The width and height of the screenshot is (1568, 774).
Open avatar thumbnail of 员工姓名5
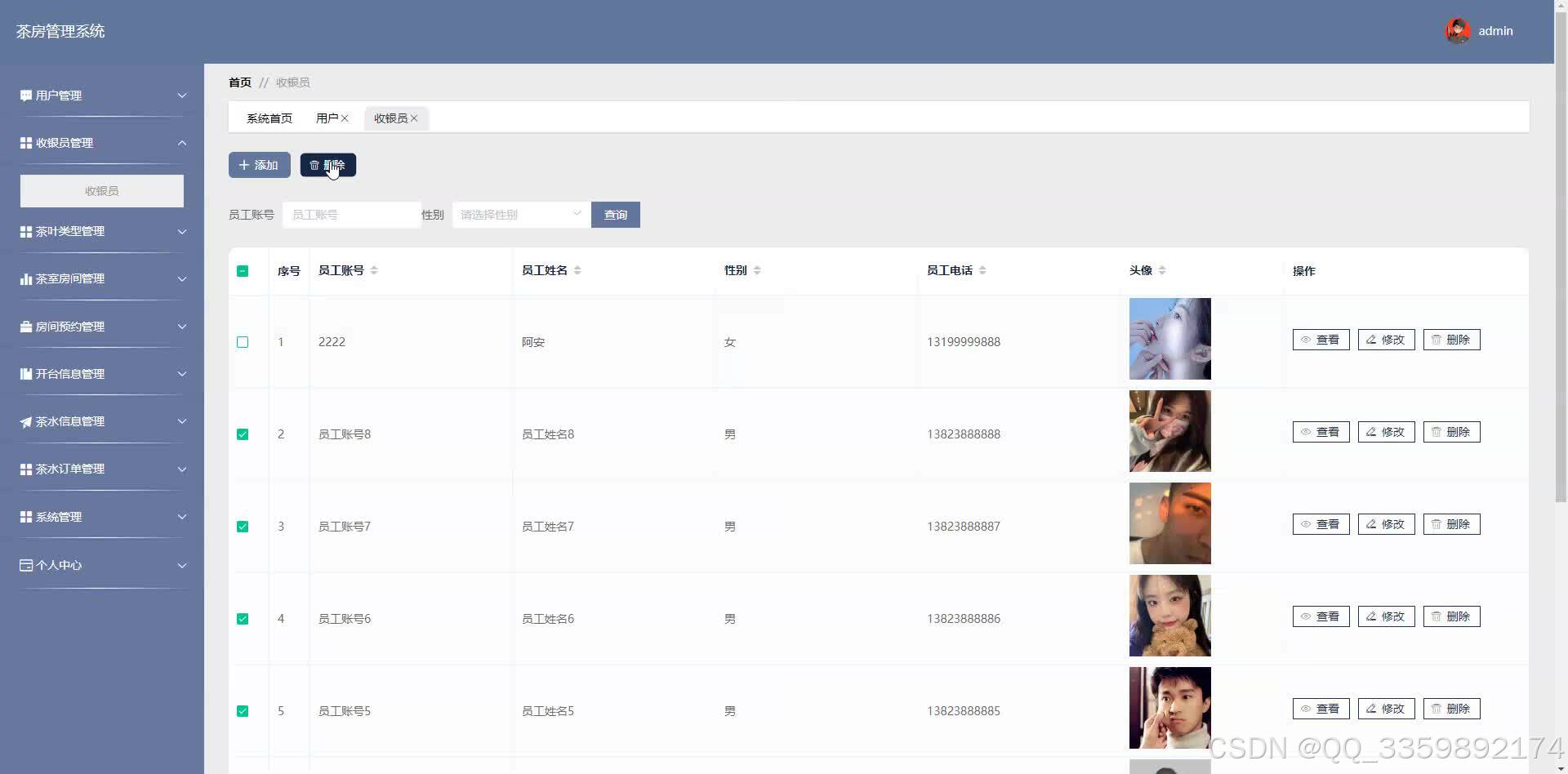coord(1169,708)
